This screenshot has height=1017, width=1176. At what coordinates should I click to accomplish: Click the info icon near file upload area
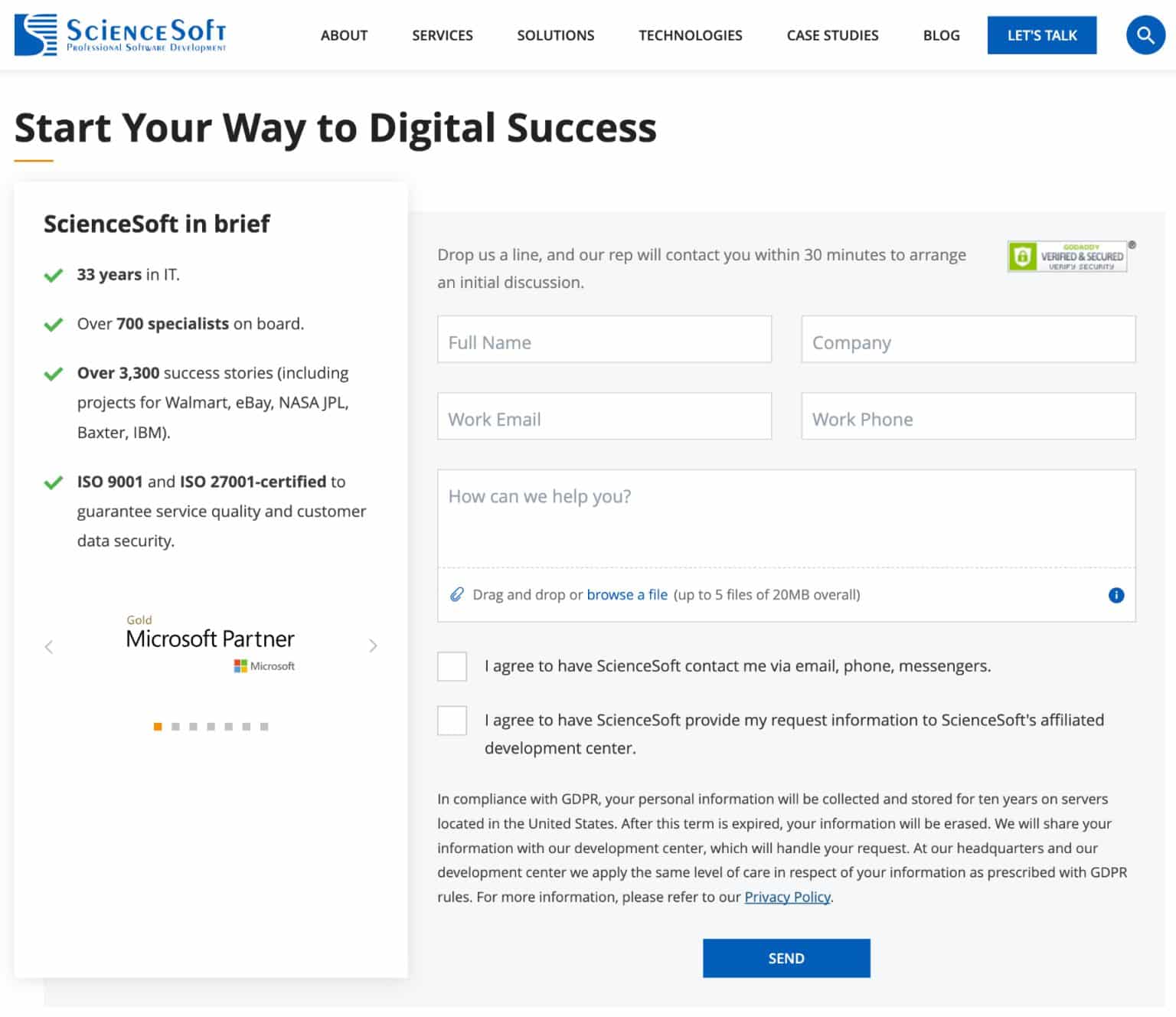click(1116, 594)
